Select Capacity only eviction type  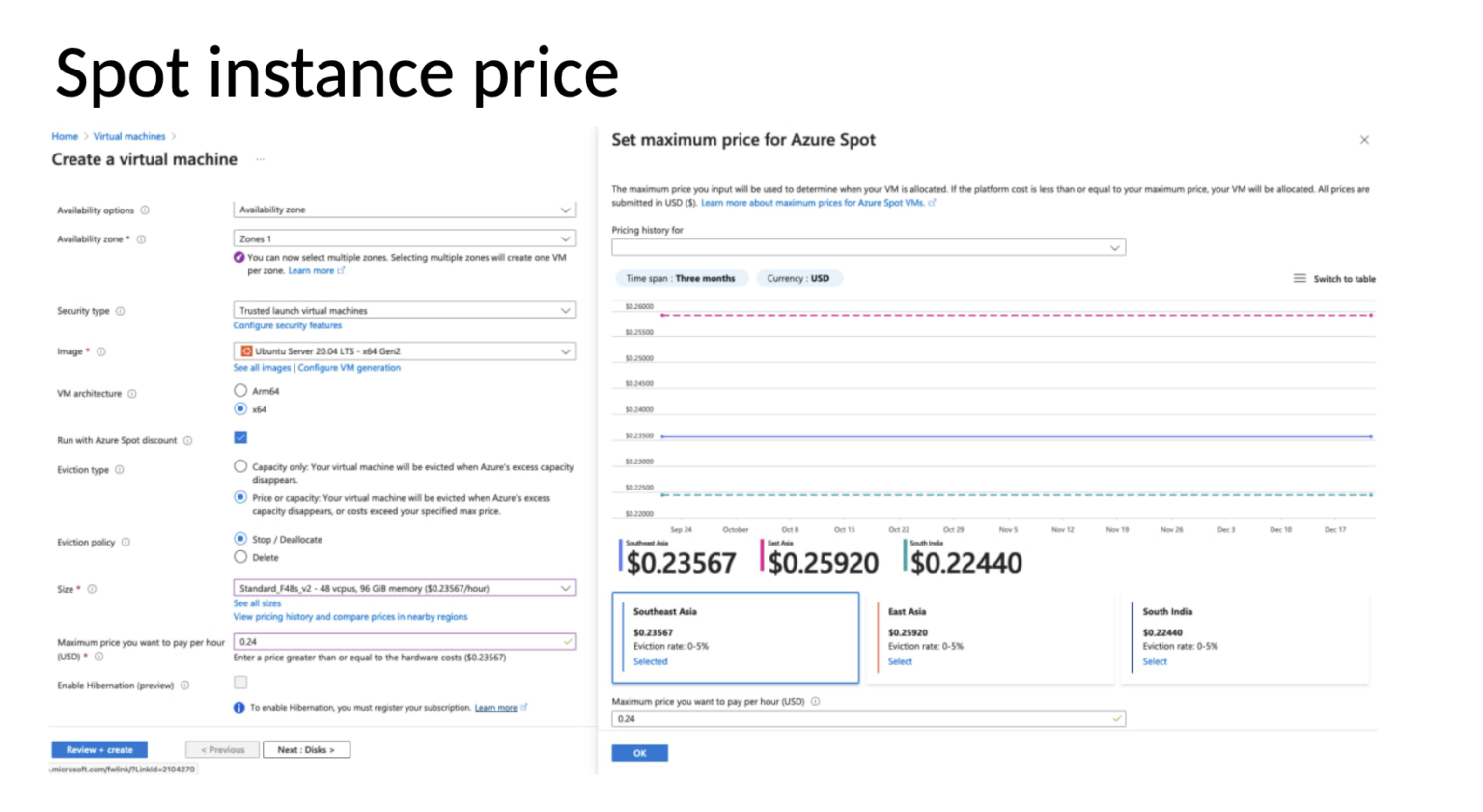coord(240,466)
